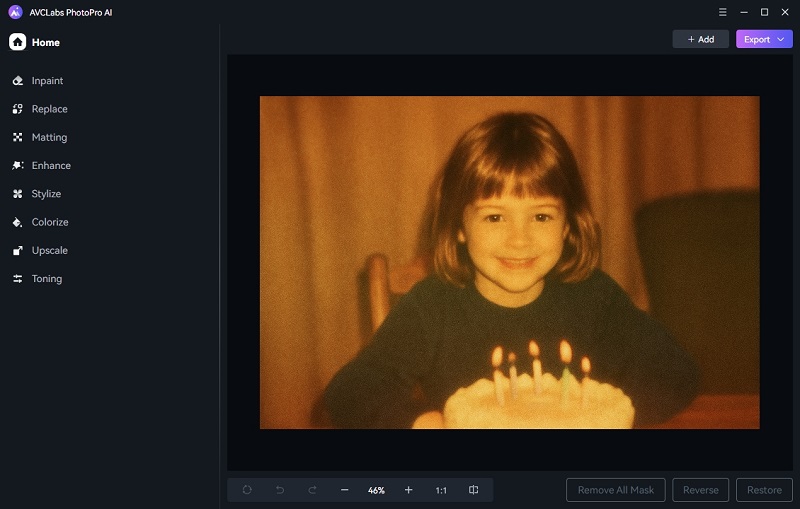
Task: Select the Inpaint eraser icon
Action: click(18, 81)
